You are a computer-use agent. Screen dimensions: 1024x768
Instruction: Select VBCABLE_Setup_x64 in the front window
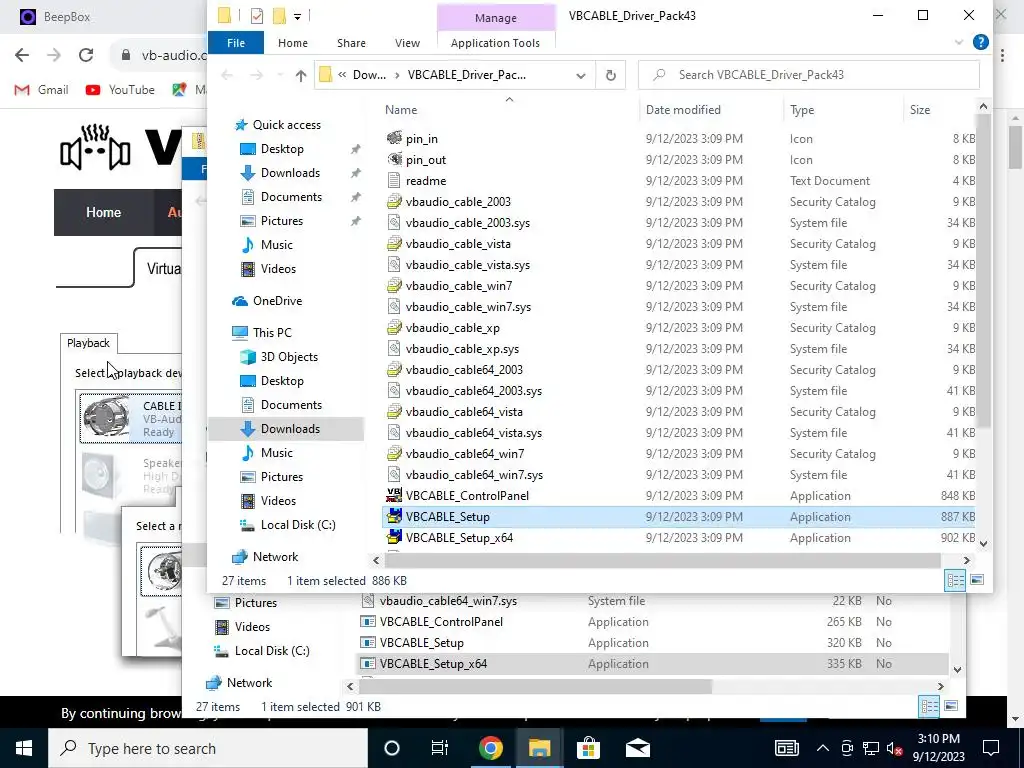click(x=459, y=538)
